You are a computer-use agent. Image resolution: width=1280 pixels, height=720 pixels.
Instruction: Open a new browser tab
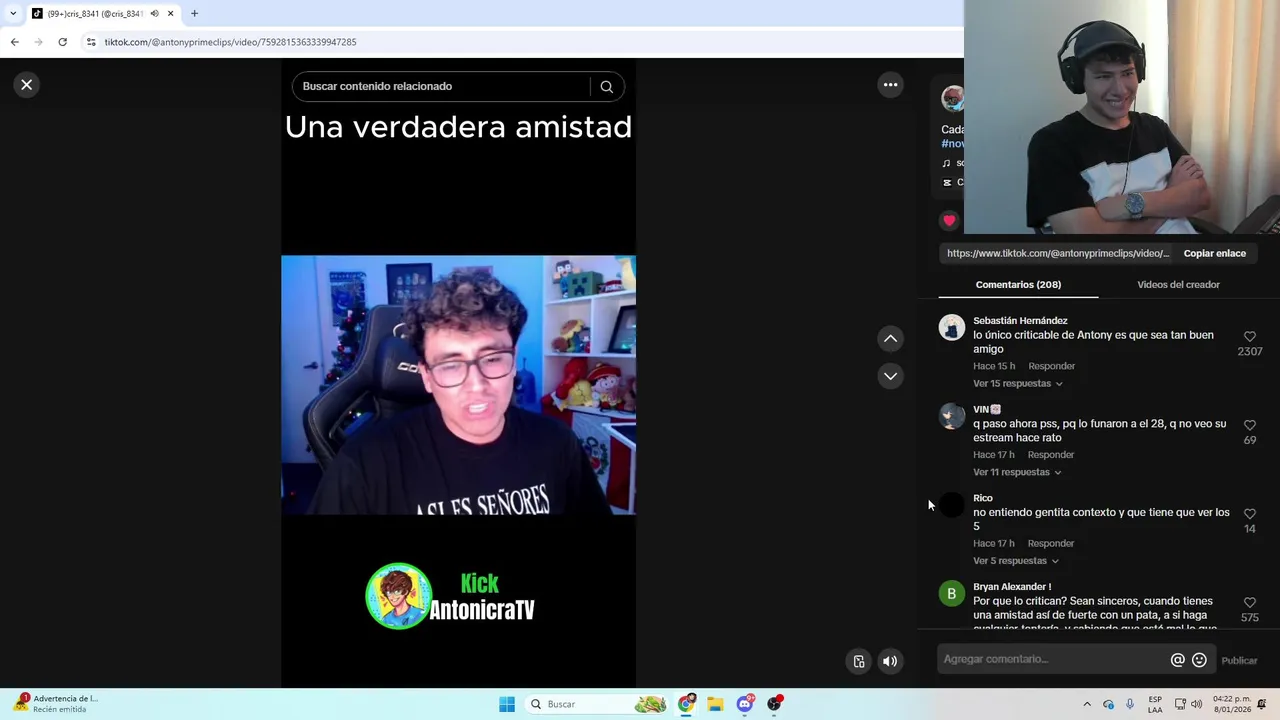point(194,14)
